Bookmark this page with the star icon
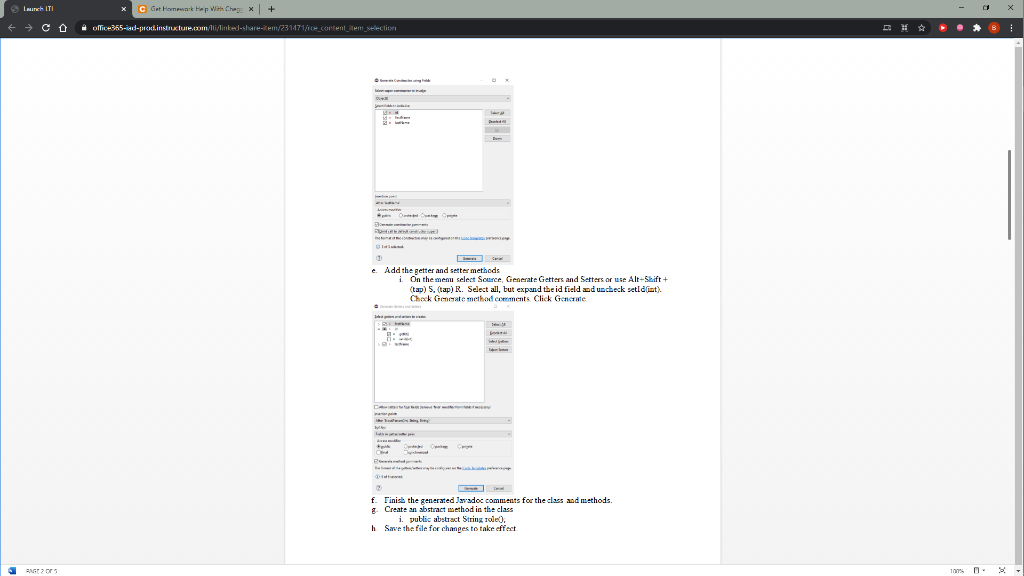Image resolution: width=1024 pixels, height=576 pixels. (x=921, y=28)
